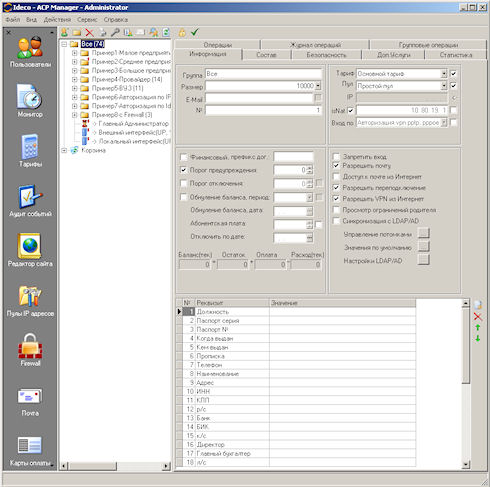Open the Сервис menu
The image size is (490, 487).
(87, 20)
